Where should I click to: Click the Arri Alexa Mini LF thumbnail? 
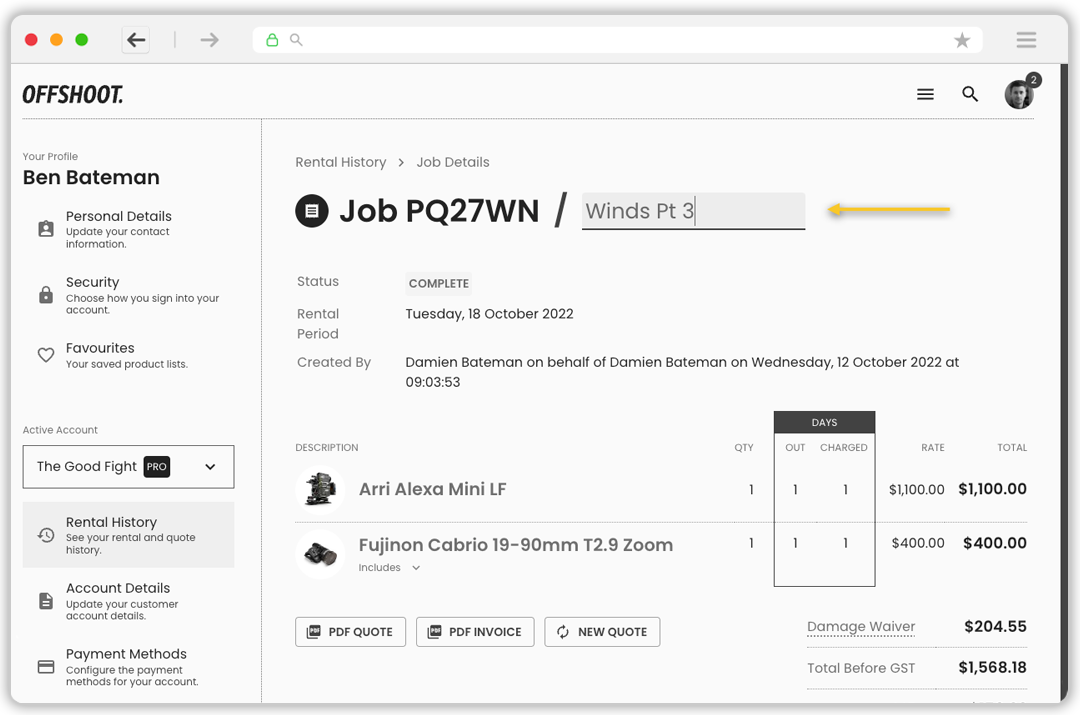pos(320,490)
